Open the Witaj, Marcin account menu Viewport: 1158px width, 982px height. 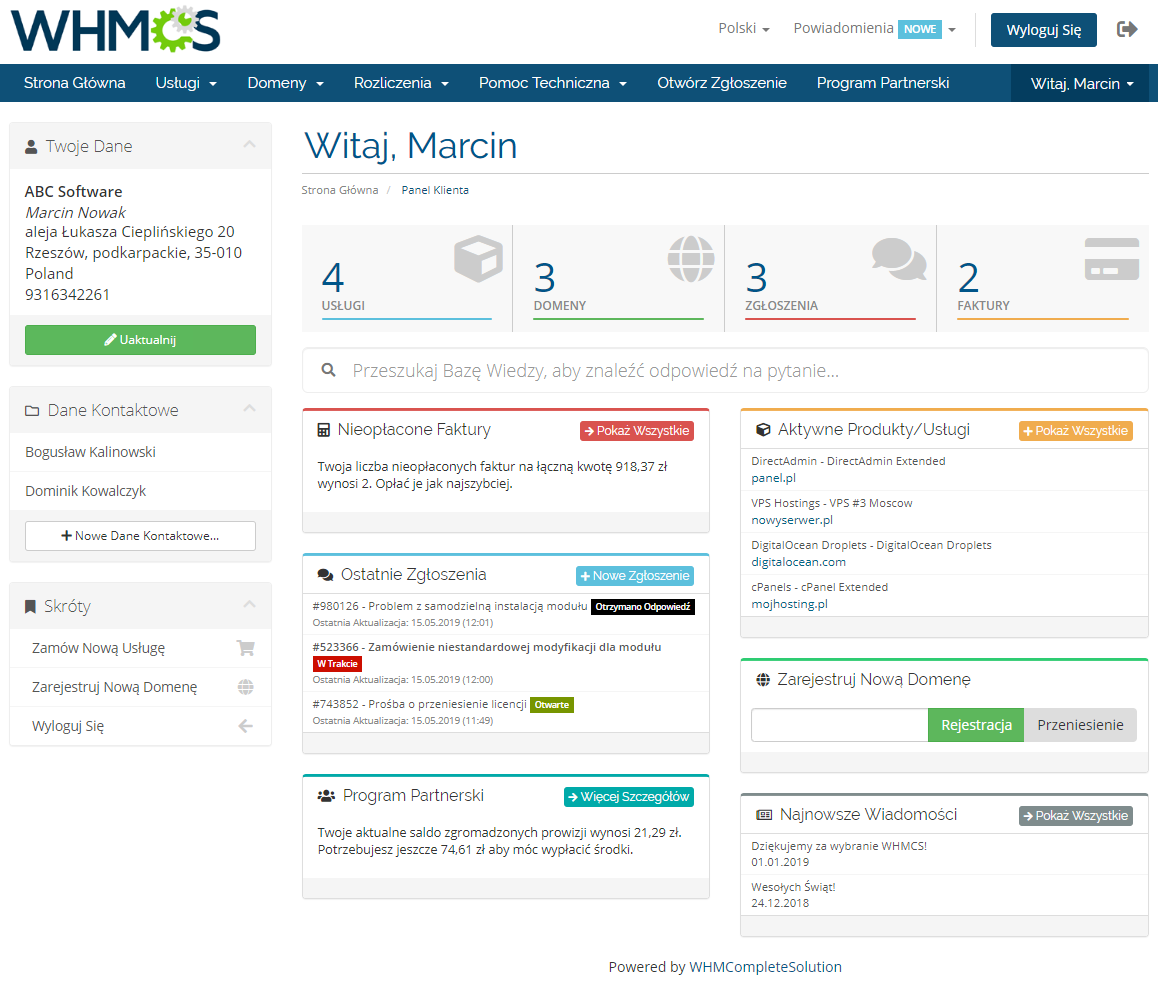coord(1082,83)
